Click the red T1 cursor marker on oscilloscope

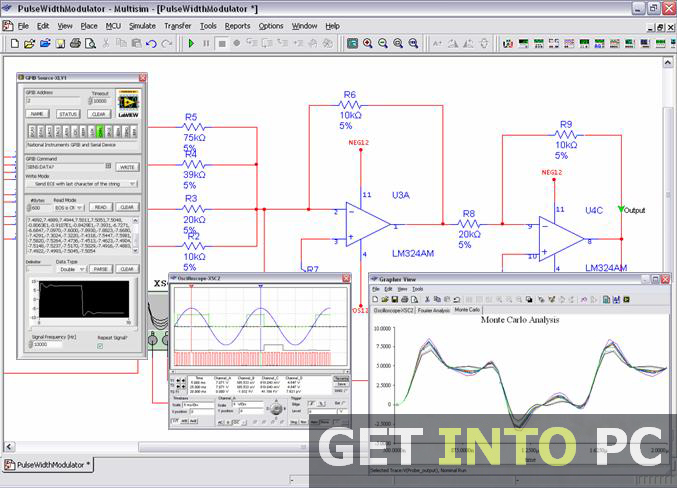(191, 286)
